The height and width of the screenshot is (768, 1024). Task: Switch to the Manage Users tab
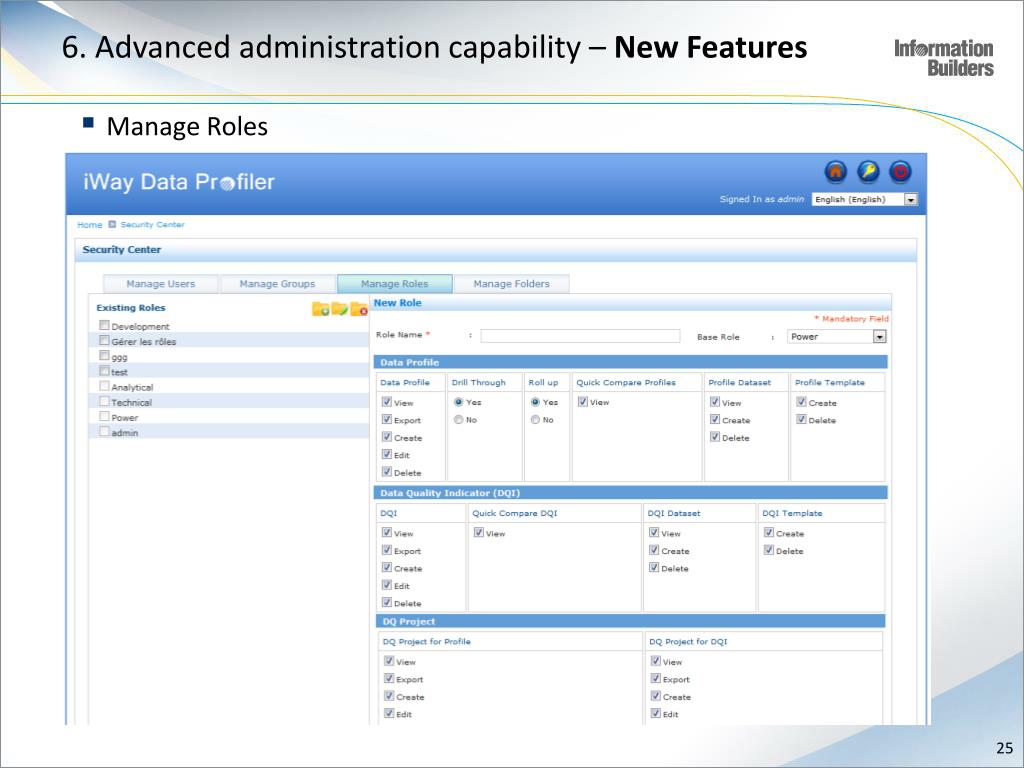pyautogui.click(x=161, y=284)
